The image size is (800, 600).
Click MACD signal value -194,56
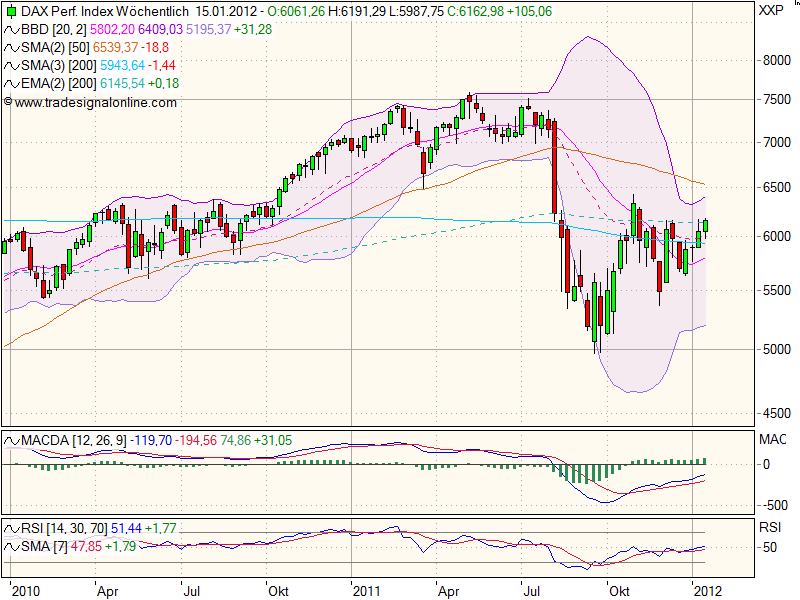[196, 440]
